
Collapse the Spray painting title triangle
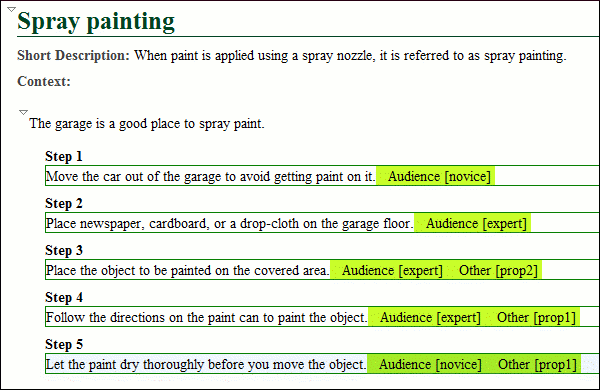pyautogui.click(x=11, y=9)
